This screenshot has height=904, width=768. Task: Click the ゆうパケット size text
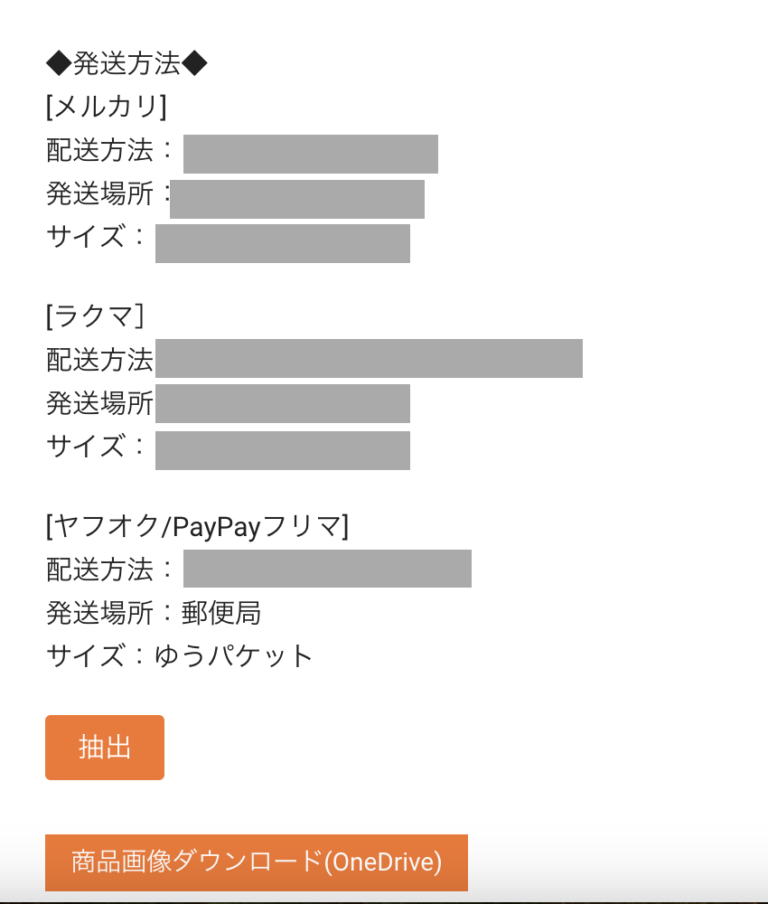click(x=234, y=656)
